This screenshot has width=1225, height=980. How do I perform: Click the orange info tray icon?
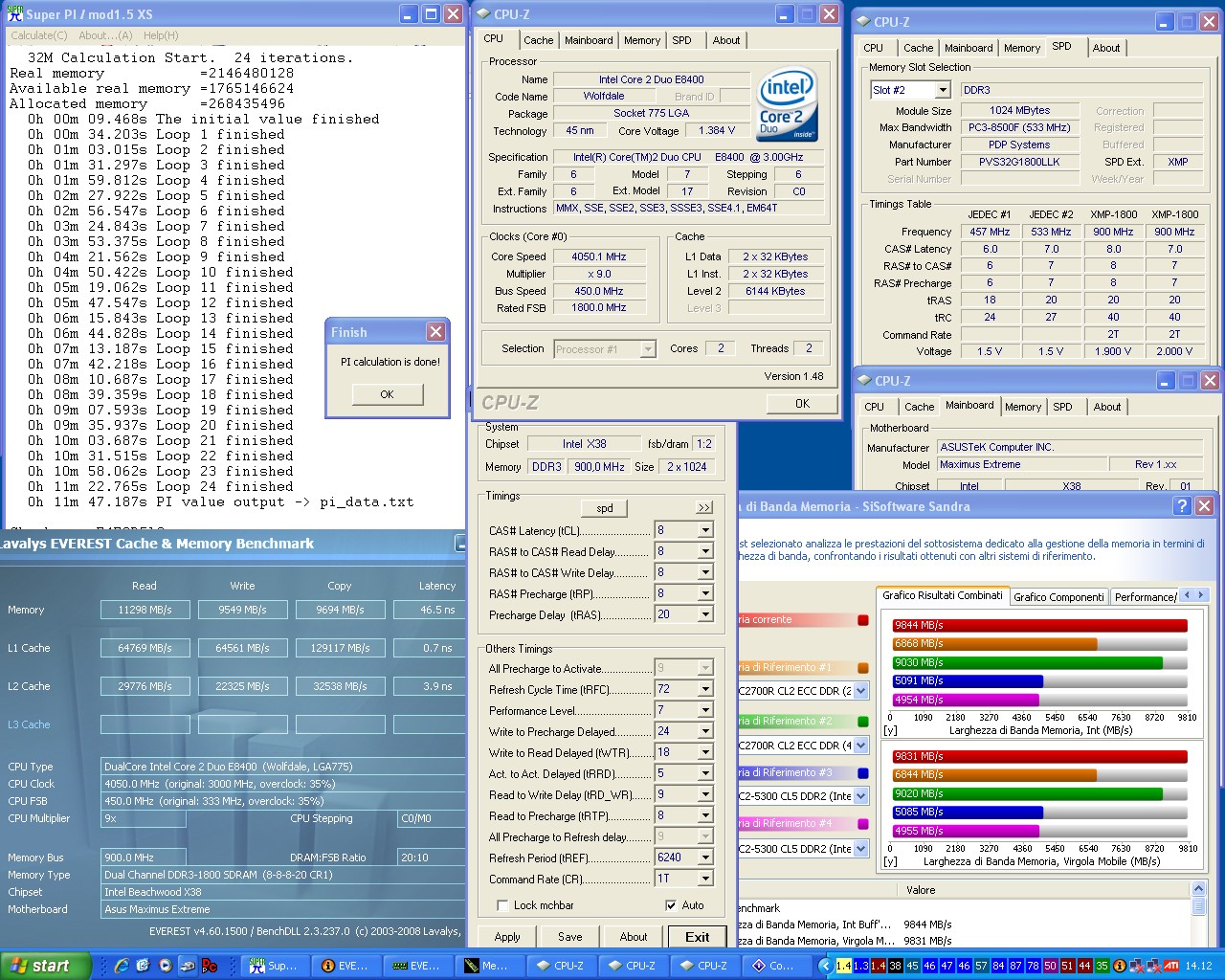click(1120, 966)
